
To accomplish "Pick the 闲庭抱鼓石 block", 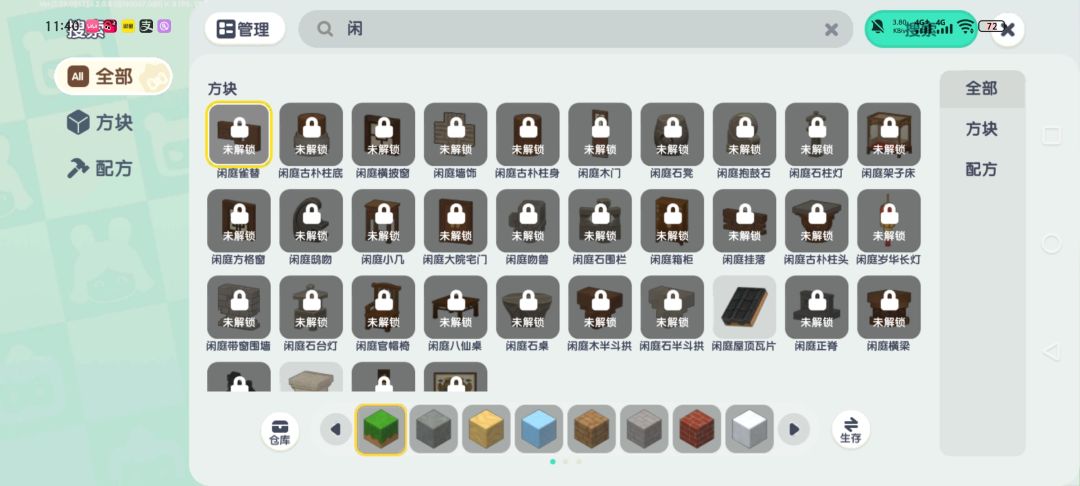I will [745, 135].
